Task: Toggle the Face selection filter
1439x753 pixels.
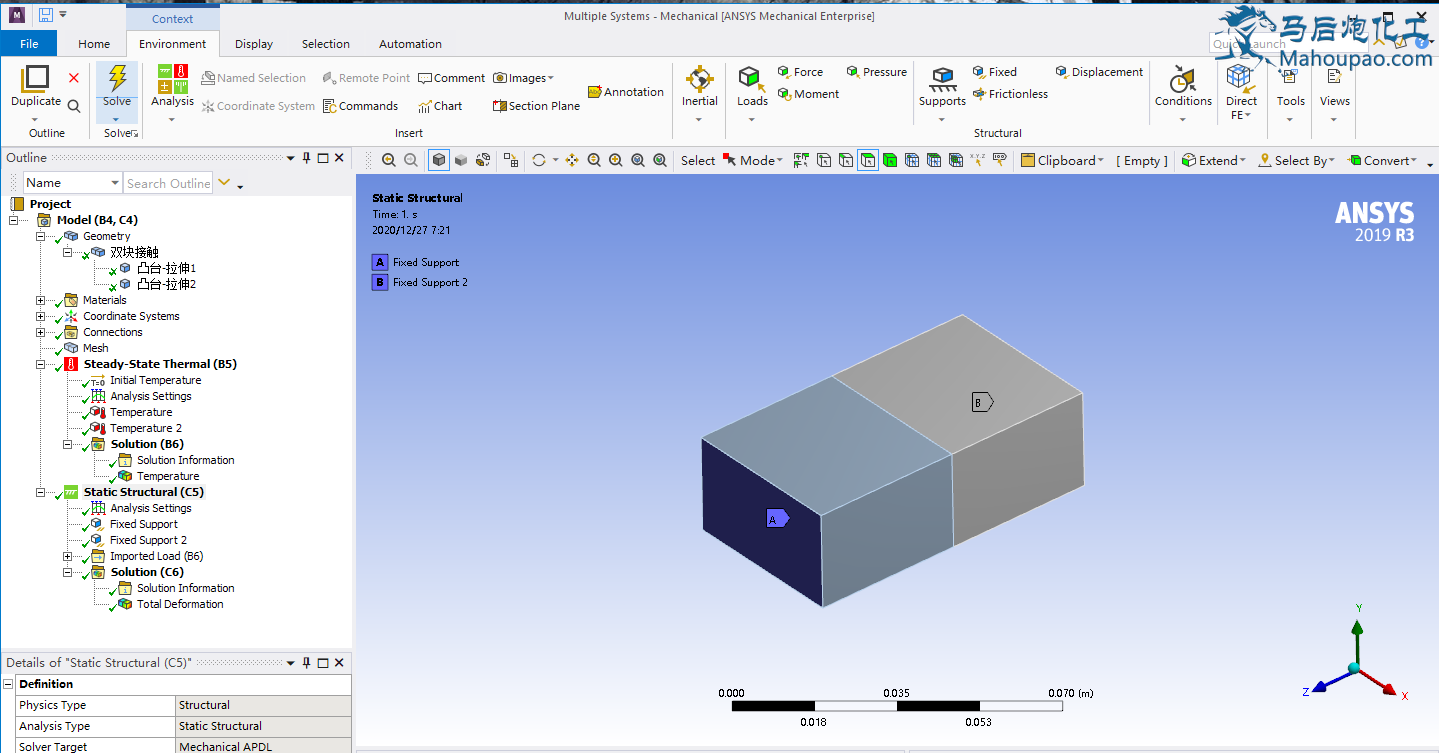Action: [868, 160]
